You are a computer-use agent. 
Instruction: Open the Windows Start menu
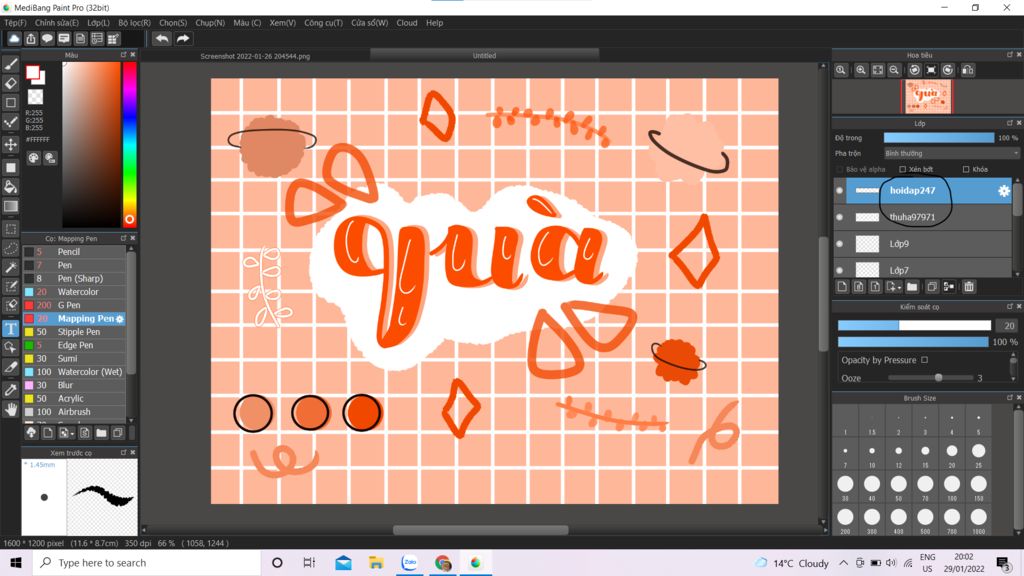pos(16,563)
